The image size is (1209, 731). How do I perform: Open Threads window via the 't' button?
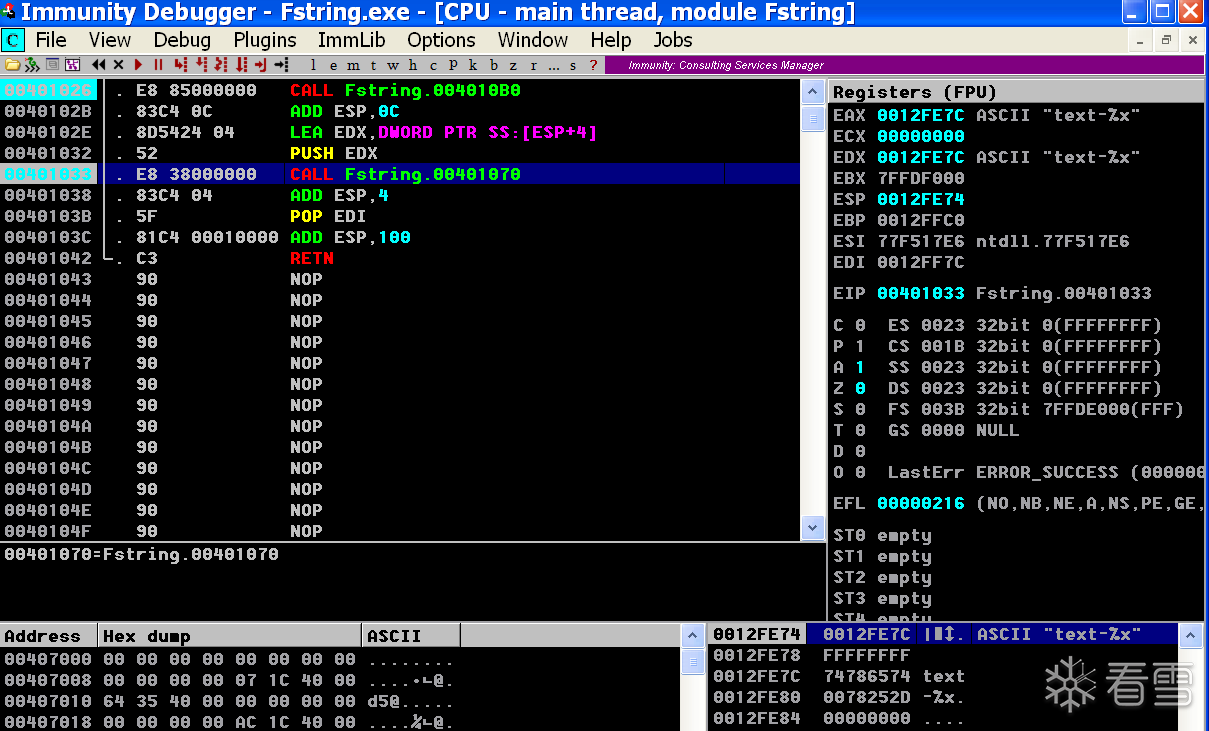(x=373, y=65)
